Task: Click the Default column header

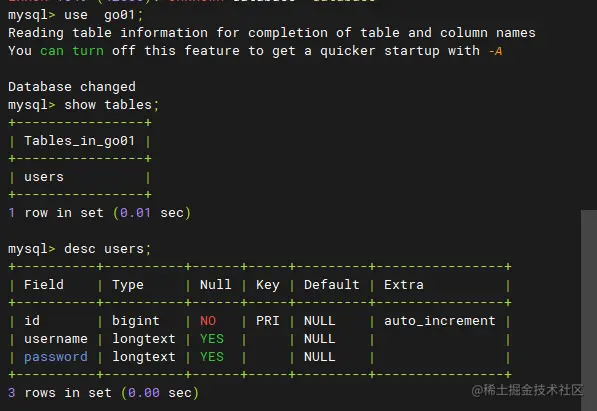Action: pos(332,285)
